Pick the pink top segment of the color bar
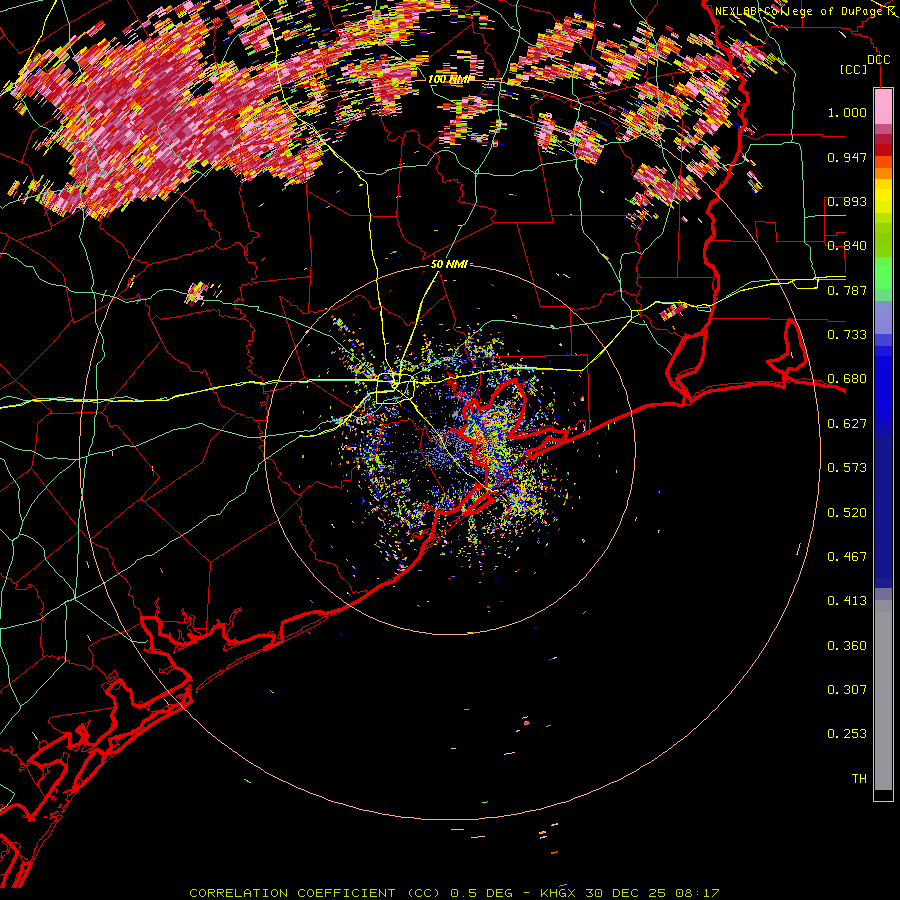 pos(883,106)
